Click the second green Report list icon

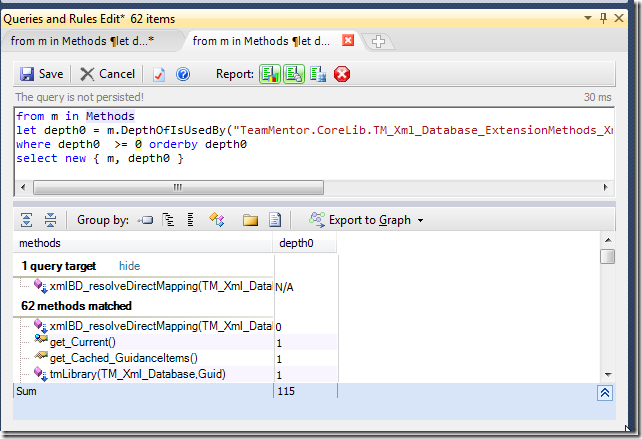294,74
